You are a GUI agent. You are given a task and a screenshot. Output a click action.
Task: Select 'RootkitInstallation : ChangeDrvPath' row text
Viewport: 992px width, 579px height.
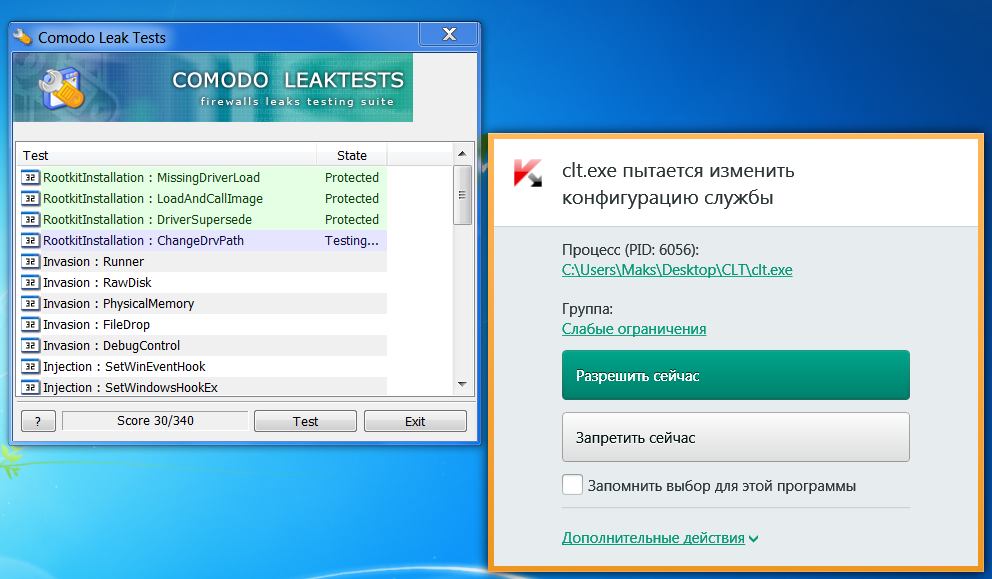pyautogui.click(x=143, y=240)
